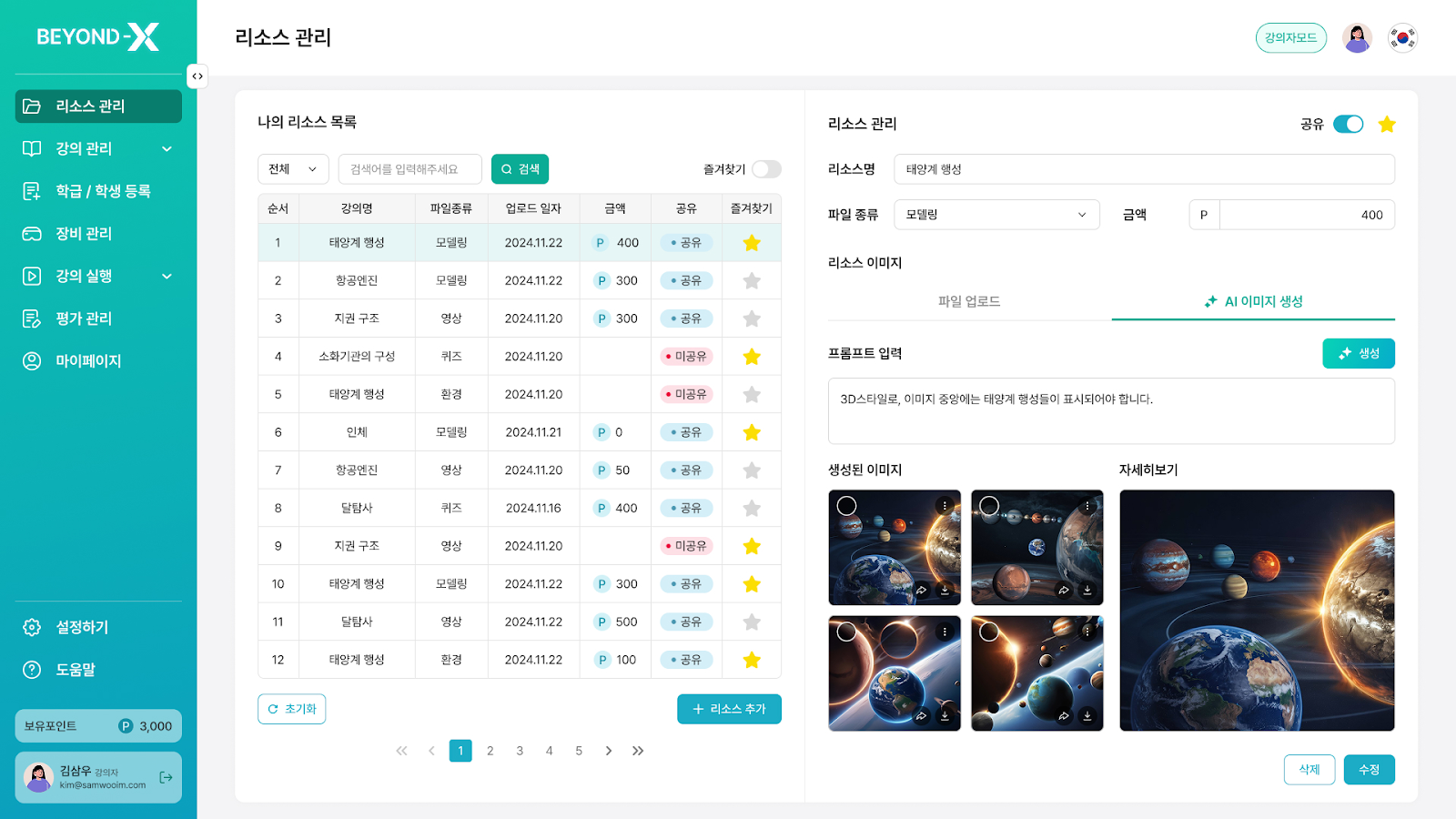Screen dimensions: 1456x819
Task: Toggle favorite star on row 2 항공엔진
Action: (x=752, y=281)
